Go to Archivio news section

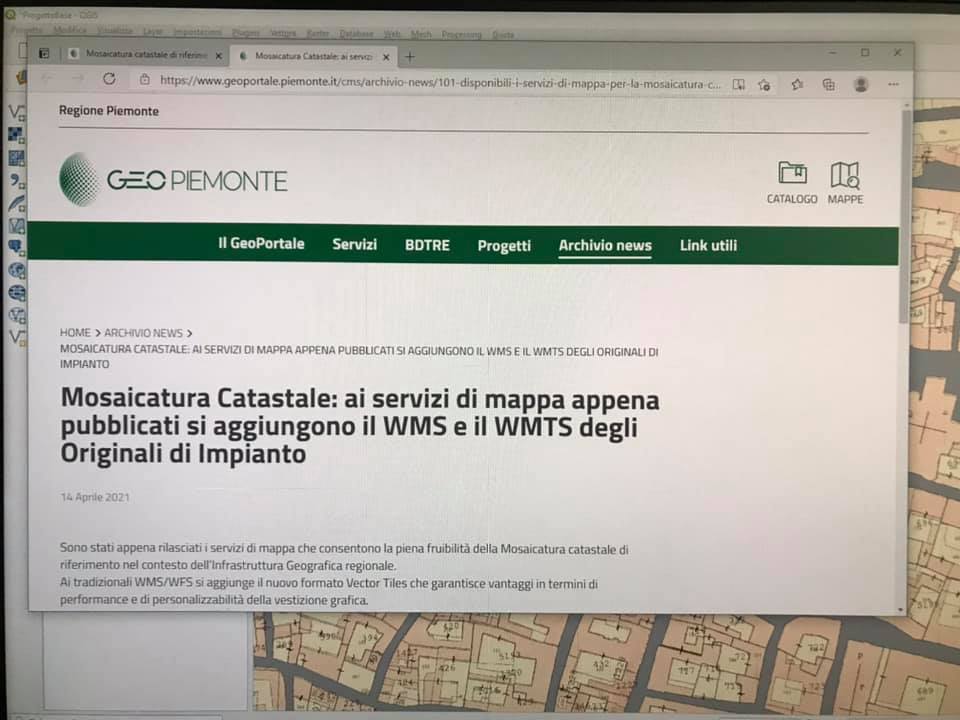click(x=605, y=246)
